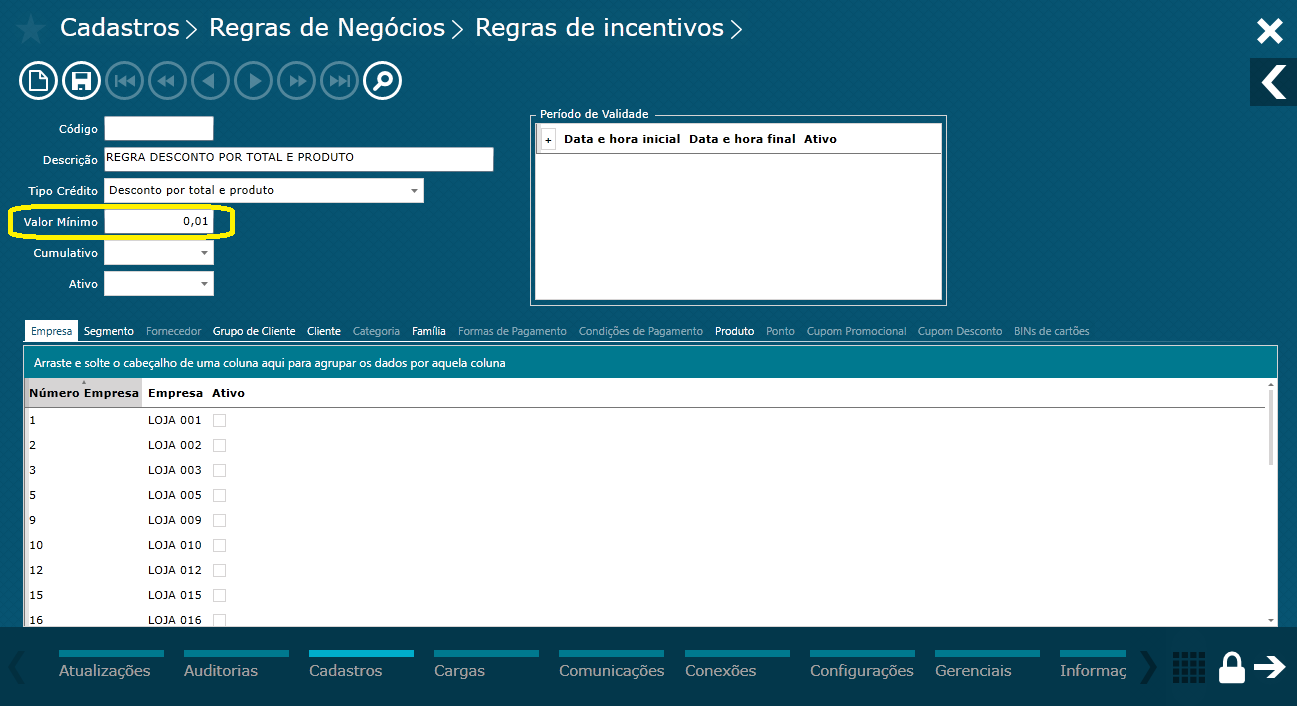This screenshot has width=1297, height=706.
Task: Click into the Código input field
Action: tap(159, 128)
